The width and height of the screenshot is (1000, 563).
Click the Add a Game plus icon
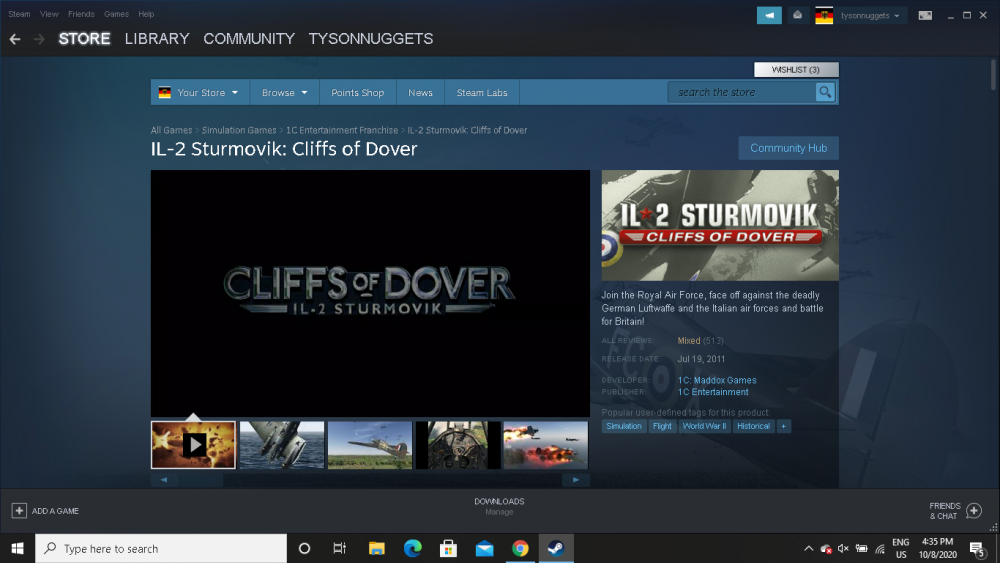[19, 511]
